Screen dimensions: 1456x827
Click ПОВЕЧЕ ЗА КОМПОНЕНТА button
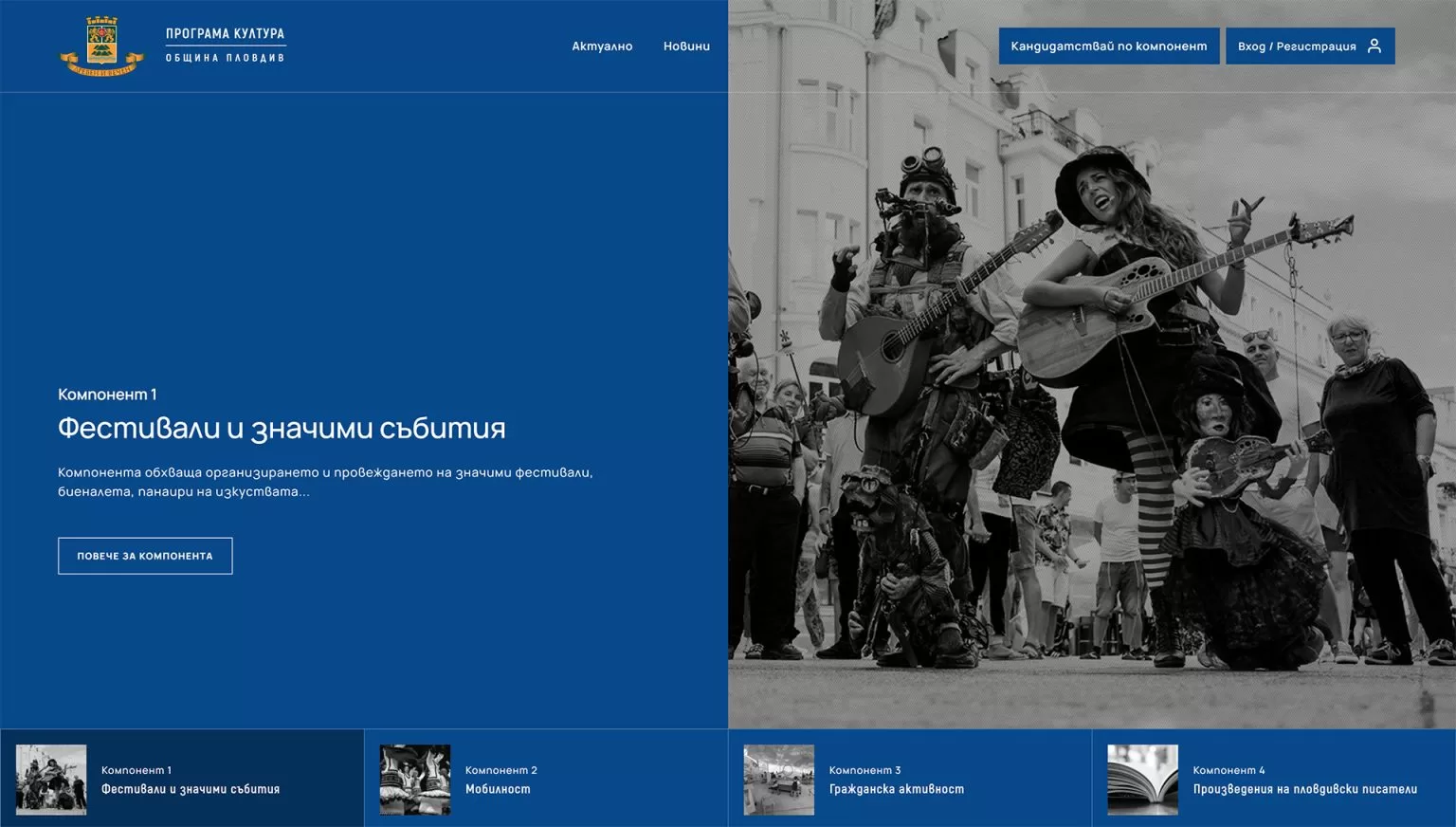pyautogui.click(x=145, y=556)
